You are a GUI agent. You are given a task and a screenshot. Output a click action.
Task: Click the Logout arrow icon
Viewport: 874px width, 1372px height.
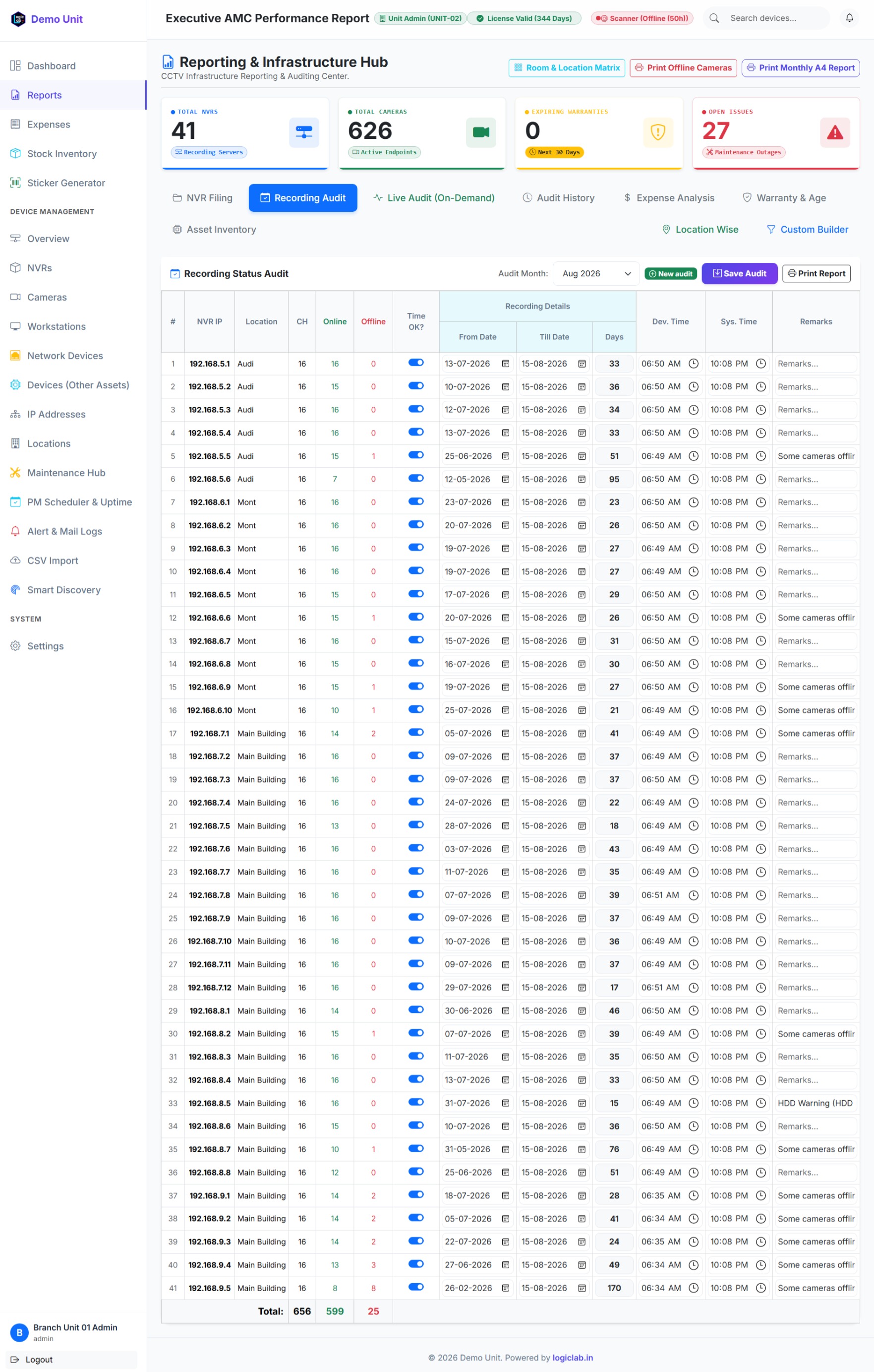point(15,1359)
